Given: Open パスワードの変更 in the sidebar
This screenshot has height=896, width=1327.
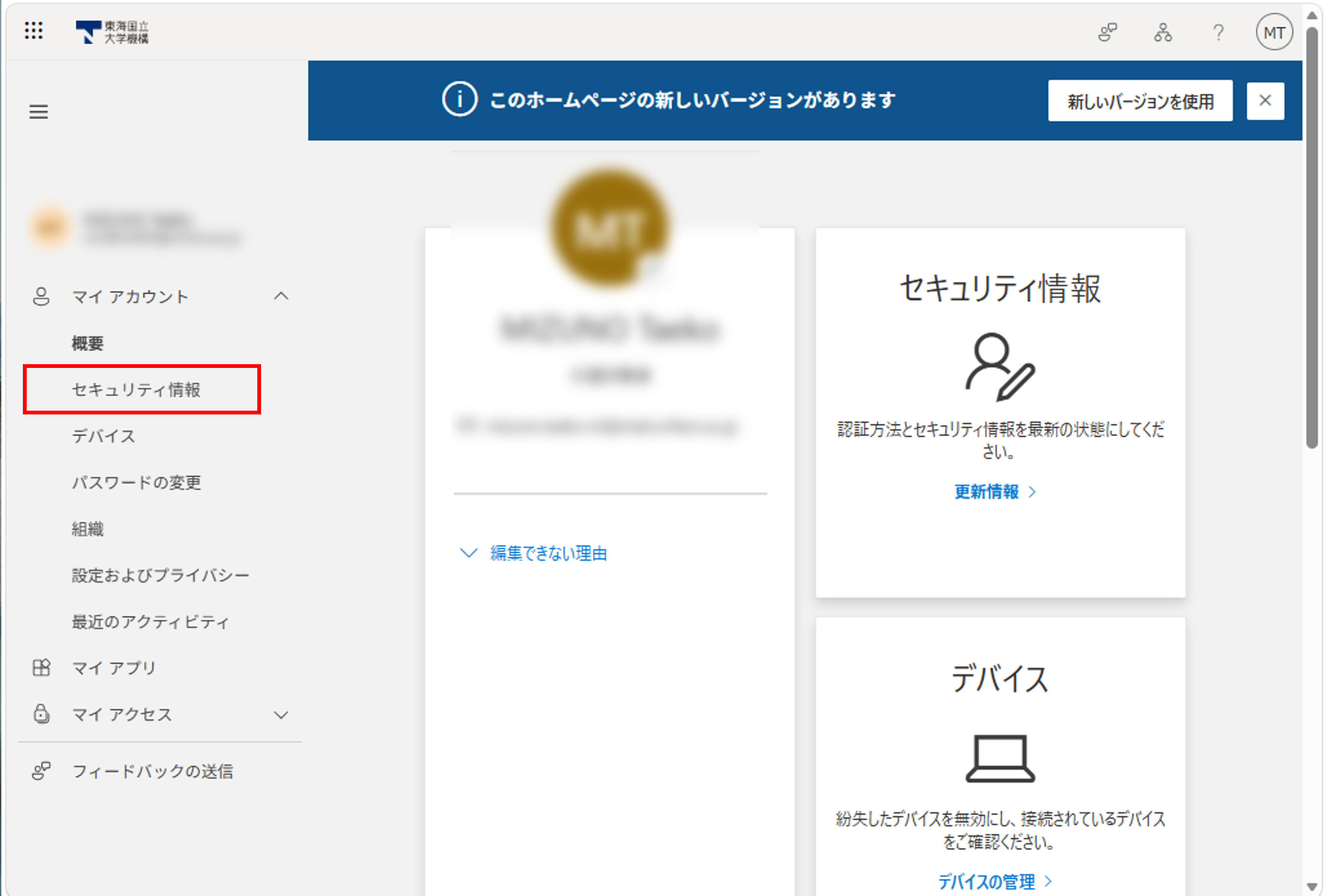Looking at the screenshot, I should click(137, 483).
